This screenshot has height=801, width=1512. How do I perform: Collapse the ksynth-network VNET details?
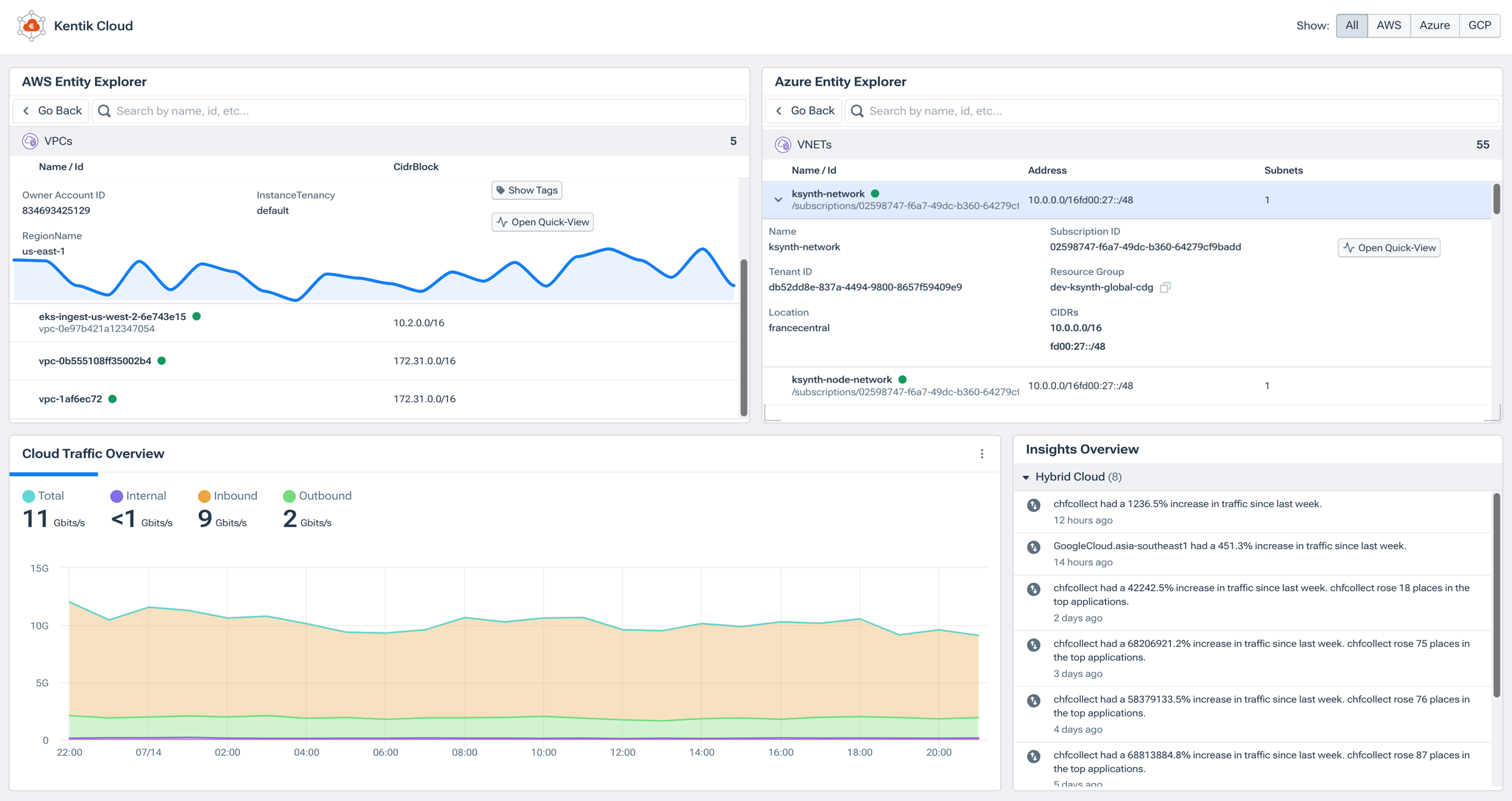779,200
